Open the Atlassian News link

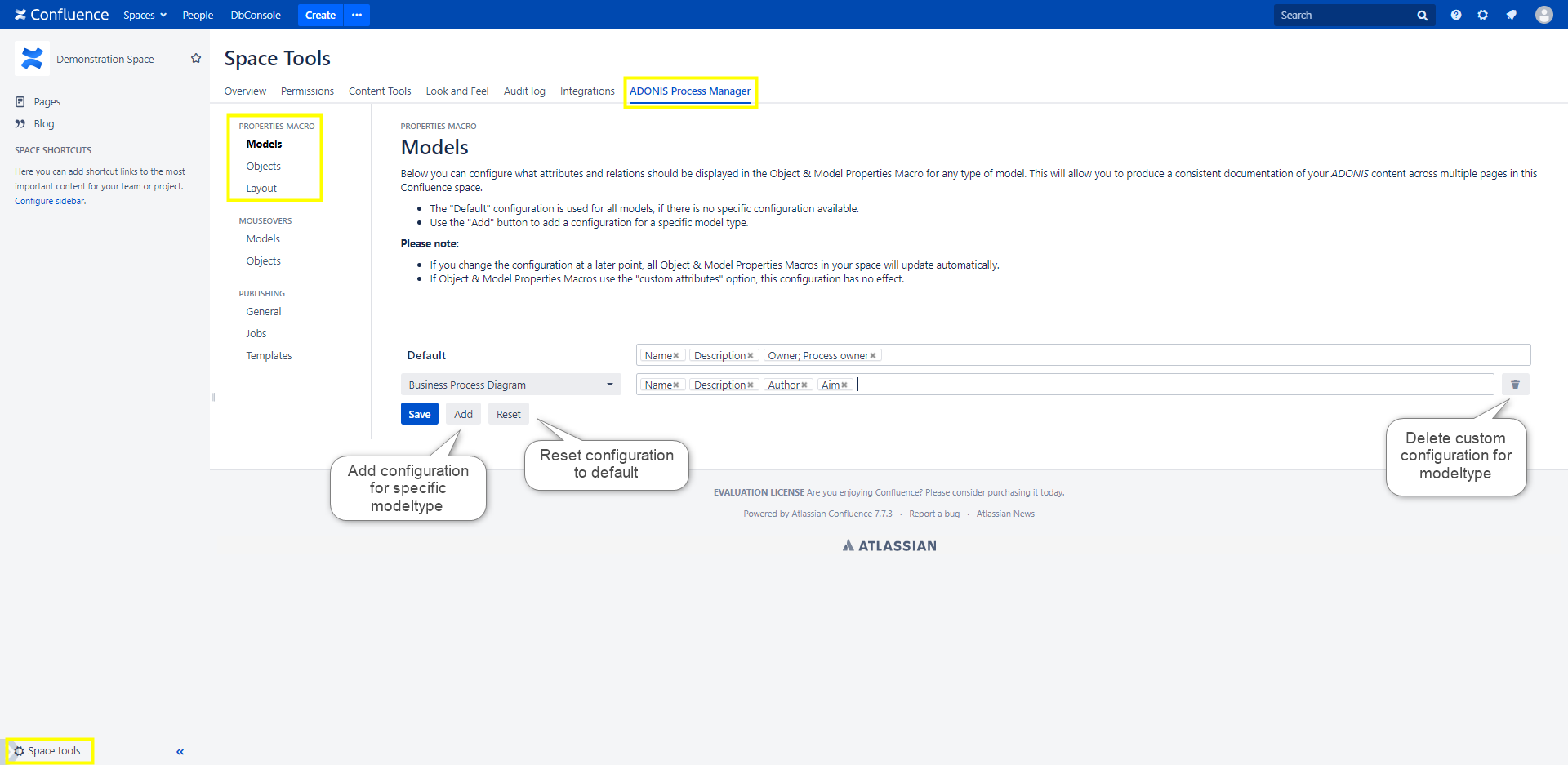pos(1005,514)
